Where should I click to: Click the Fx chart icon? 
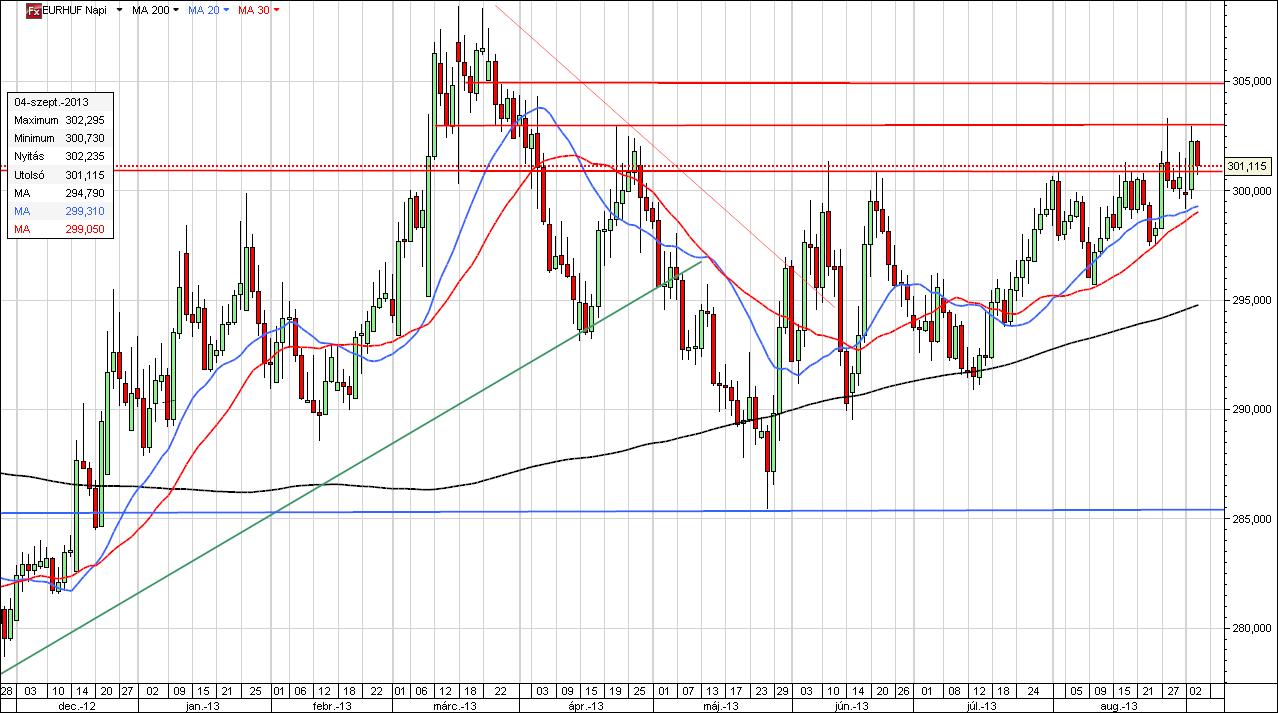pyautogui.click(x=33, y=10)
